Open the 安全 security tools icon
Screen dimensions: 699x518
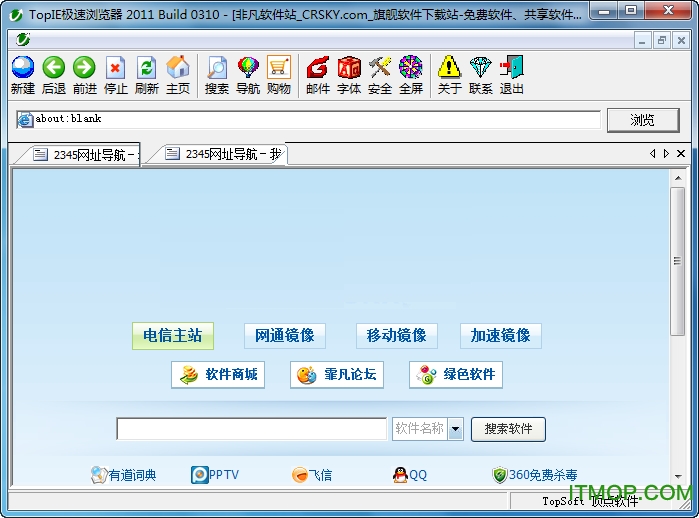tap(380, 74)
